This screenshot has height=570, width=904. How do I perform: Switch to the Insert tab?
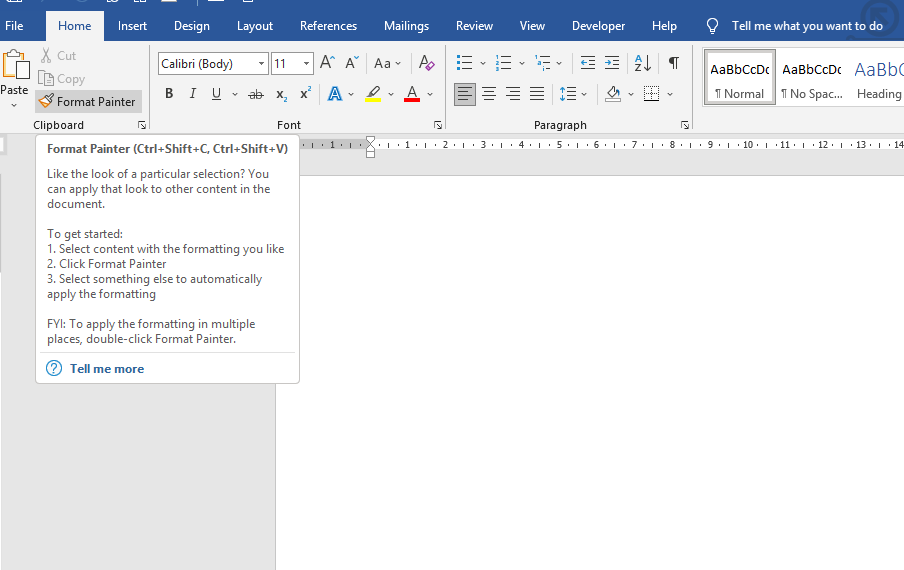click(132, 26)
